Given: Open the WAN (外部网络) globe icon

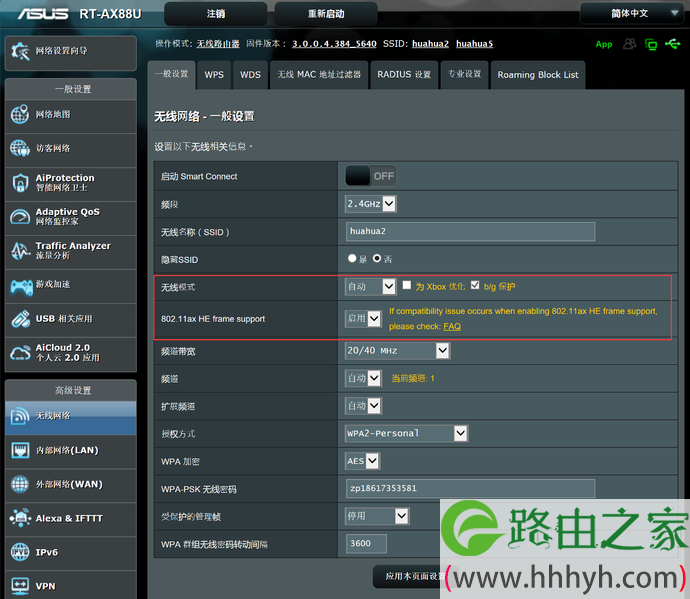Looking at the screenshot, I should tap(20, 484).
